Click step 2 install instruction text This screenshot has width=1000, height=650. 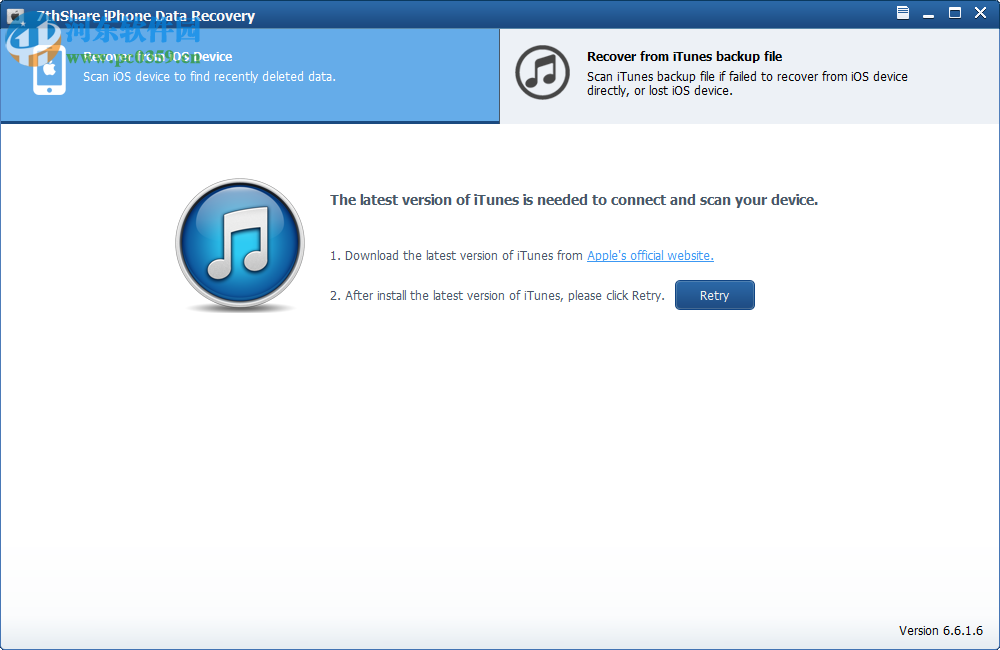(x=498, y=295)
